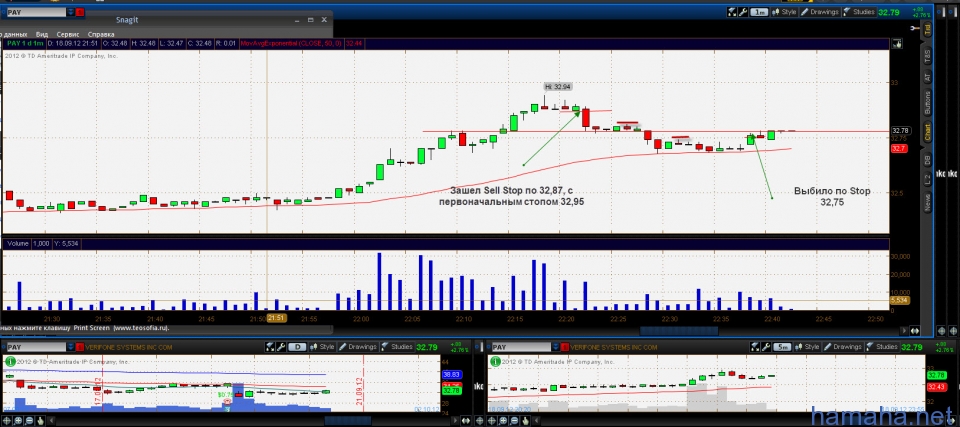
Task: Click the small wrench next to Trd tab
Action: (915, 28)
